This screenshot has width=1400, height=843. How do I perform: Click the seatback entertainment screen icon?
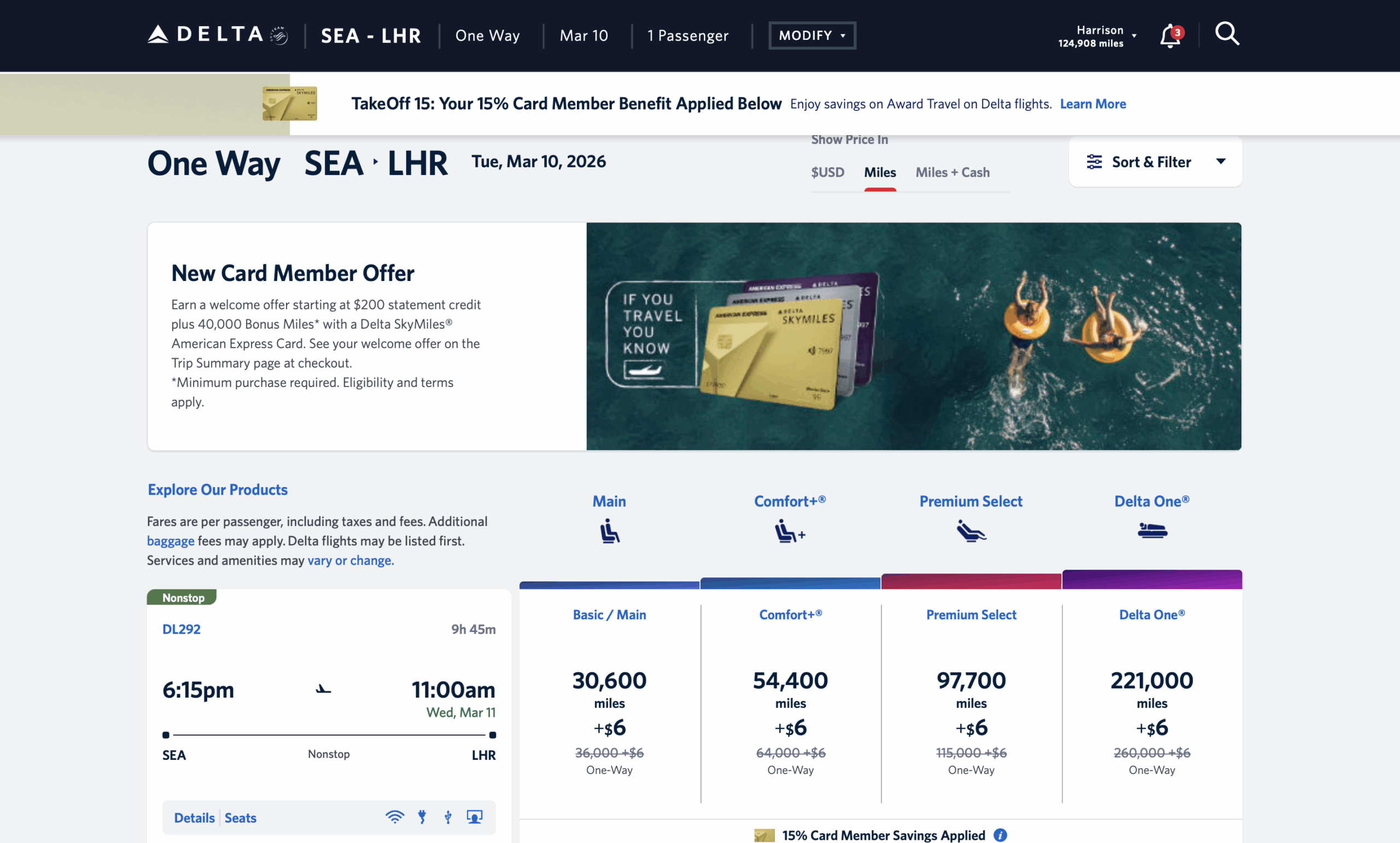[475, 817]
